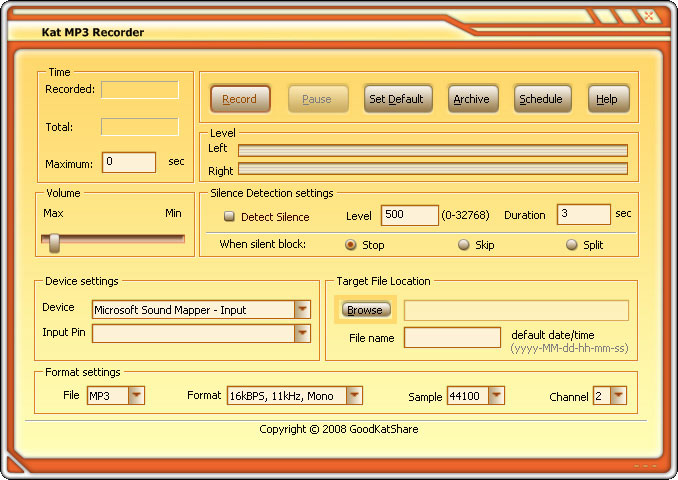Click the Volume slider handle
Image resolution: width=678 pixels, height=480 pixels.
54,241
